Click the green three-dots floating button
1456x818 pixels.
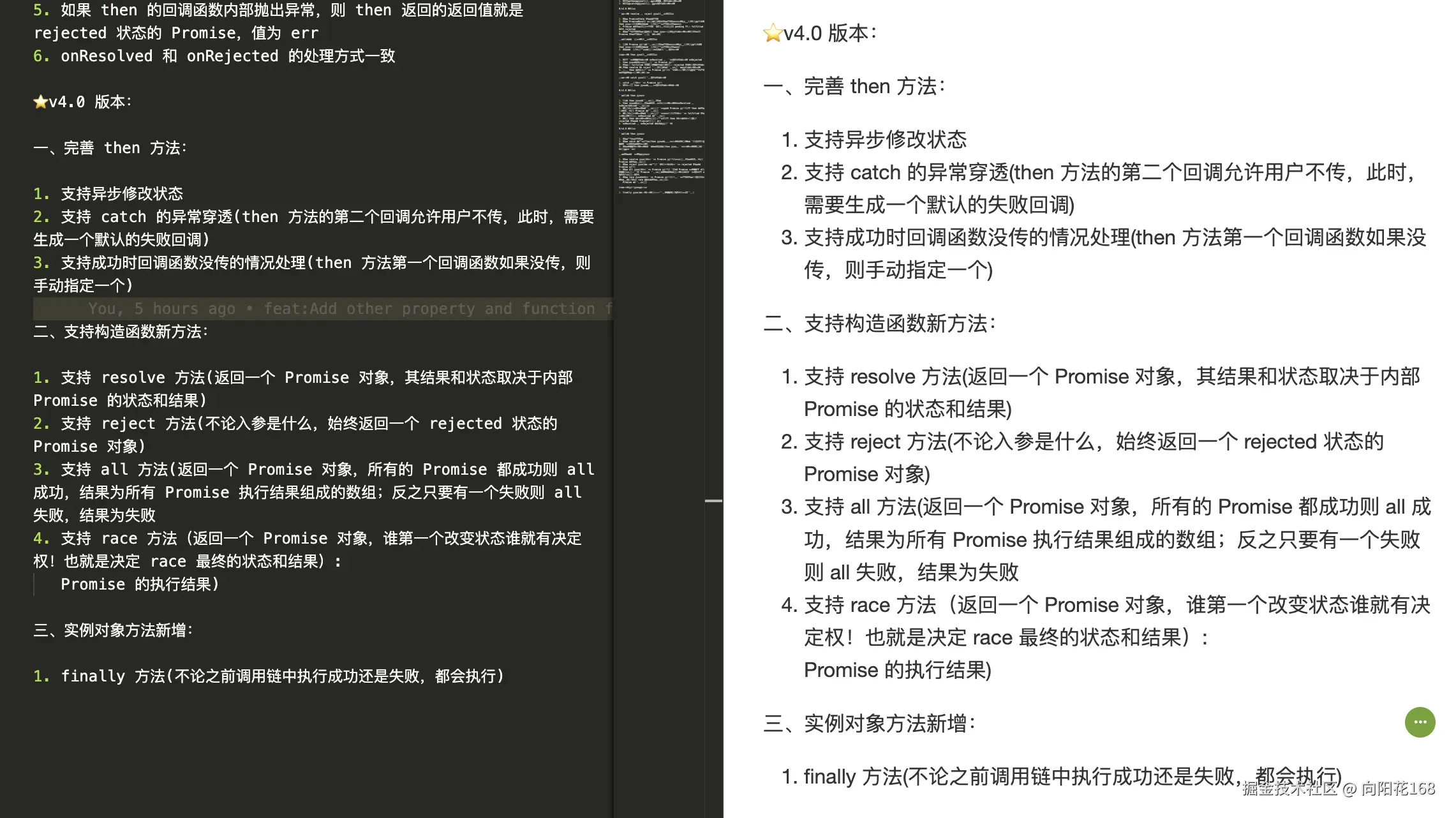tap(1420, 722)
